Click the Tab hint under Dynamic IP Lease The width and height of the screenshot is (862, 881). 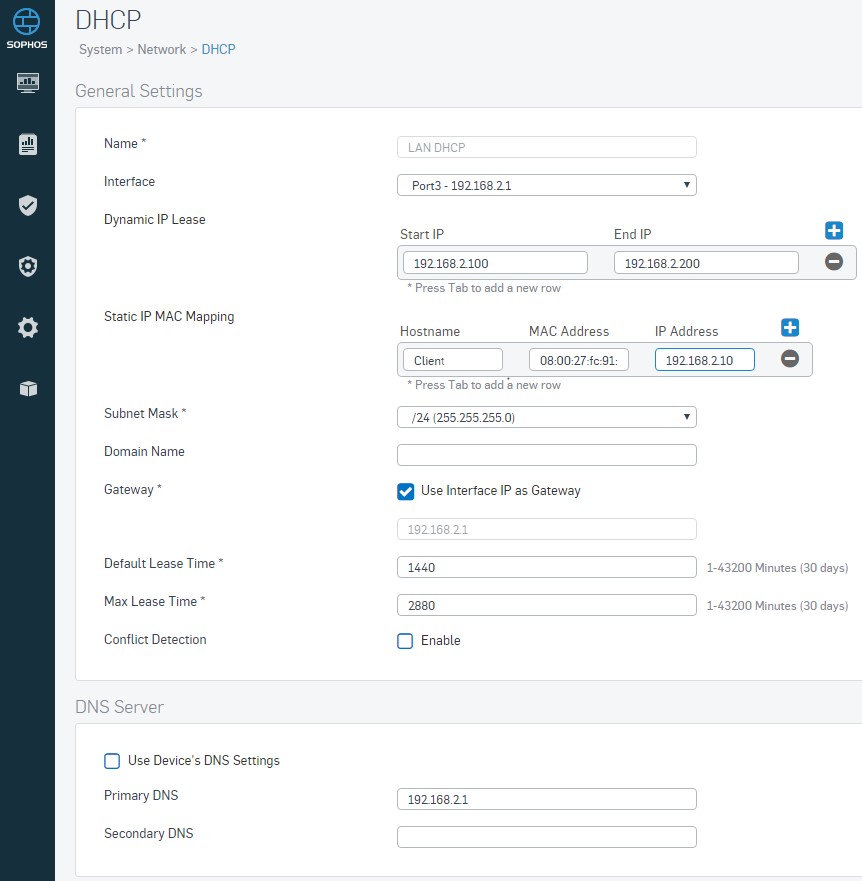(x=484, y=288)
